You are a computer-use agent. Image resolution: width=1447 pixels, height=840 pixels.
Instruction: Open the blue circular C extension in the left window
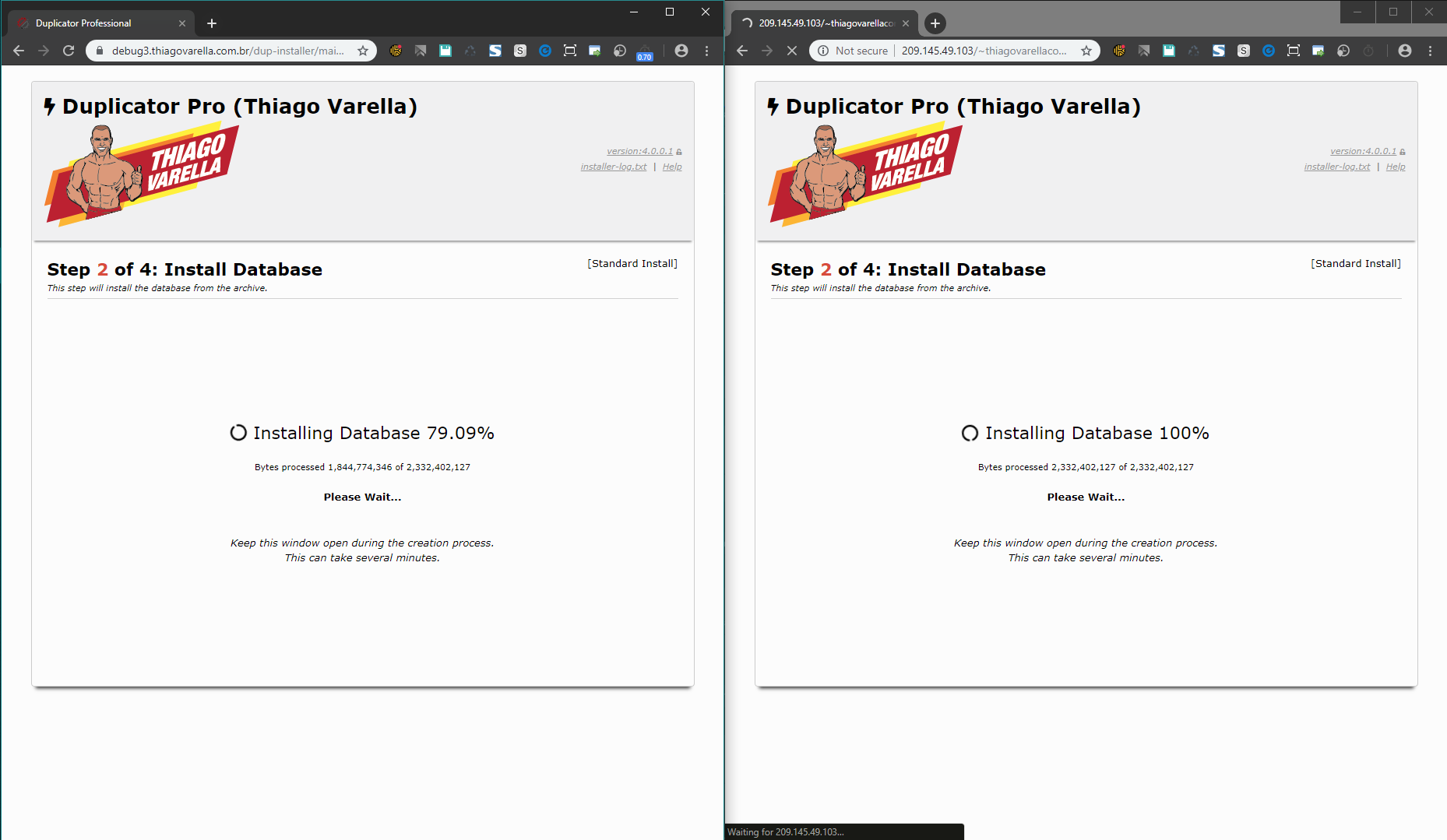click(x=545, y=51)
